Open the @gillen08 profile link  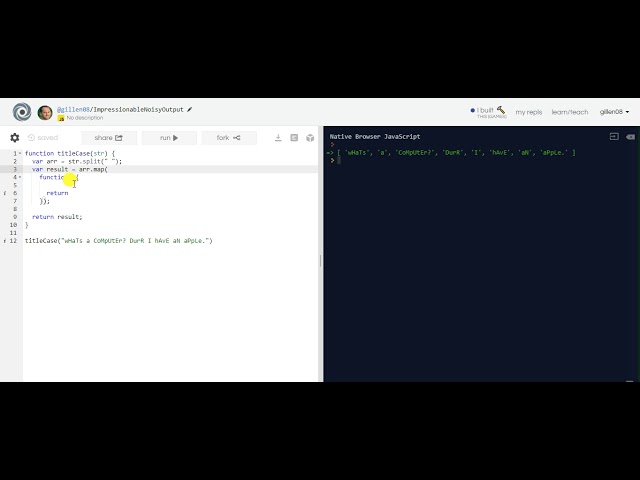click(x=73, y=109)
